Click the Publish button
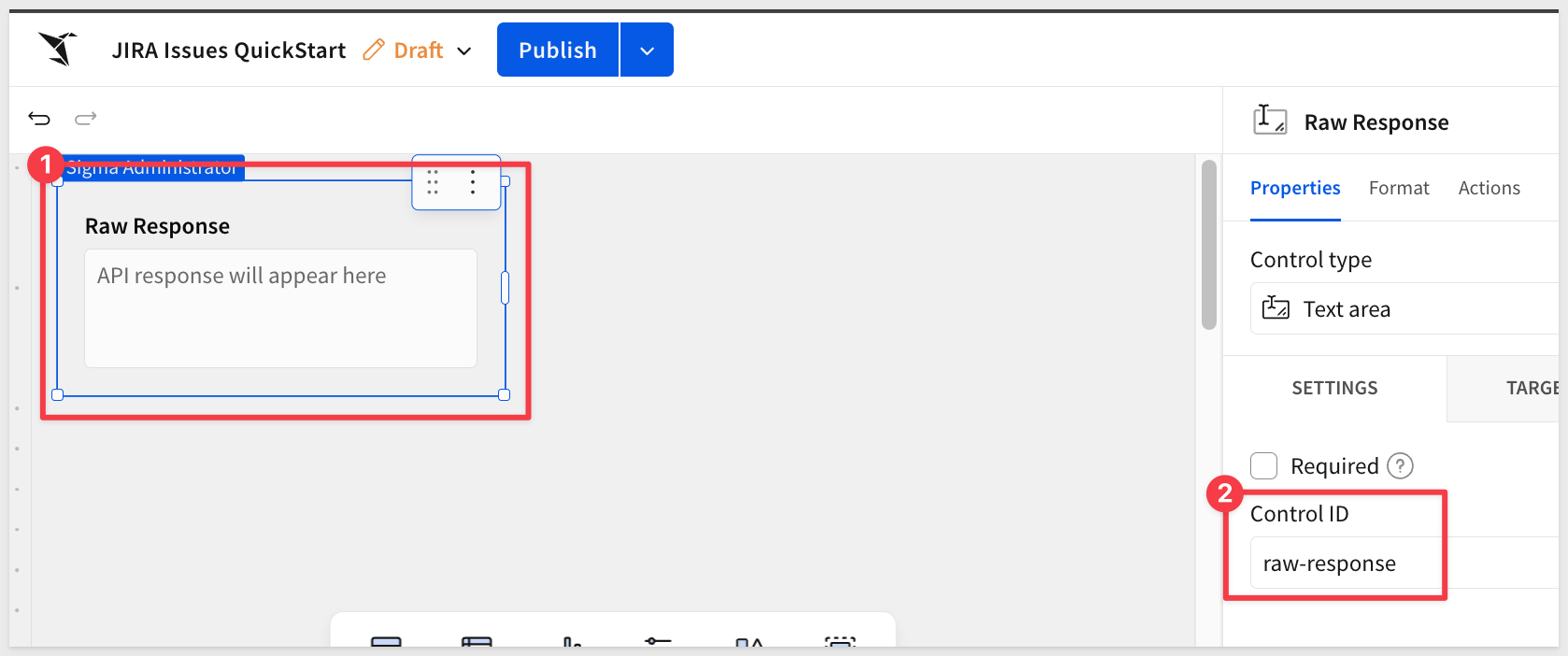 (558, 50)
